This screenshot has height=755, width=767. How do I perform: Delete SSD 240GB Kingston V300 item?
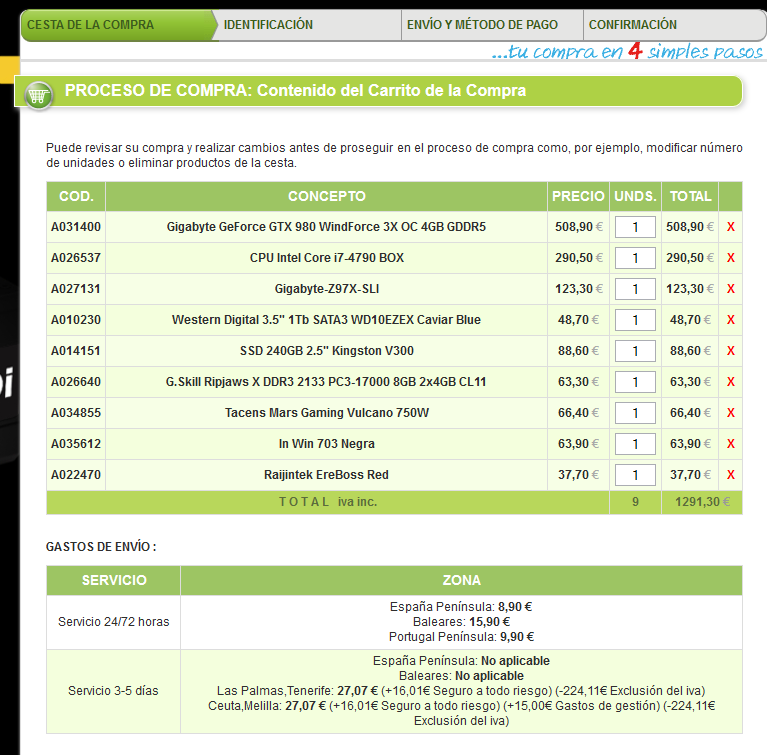tap(730, 351)
